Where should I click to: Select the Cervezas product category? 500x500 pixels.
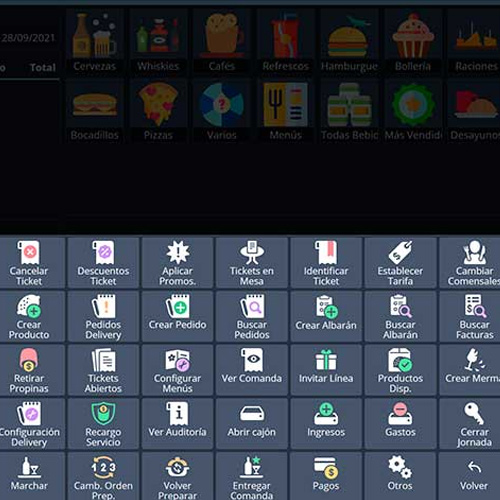[95, 43]
